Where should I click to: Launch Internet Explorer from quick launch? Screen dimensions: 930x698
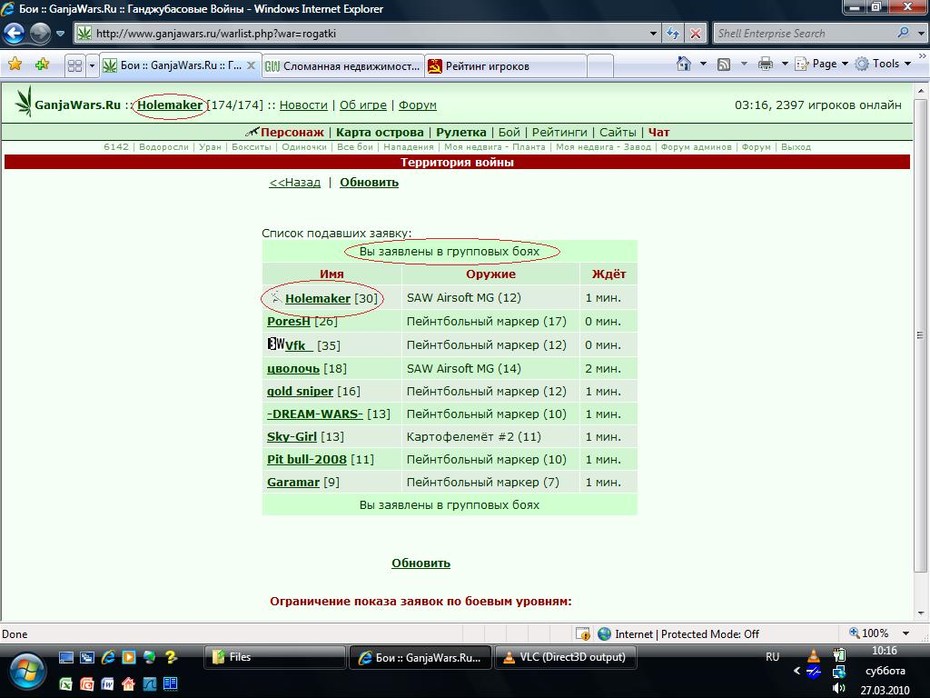coord(108,657)
